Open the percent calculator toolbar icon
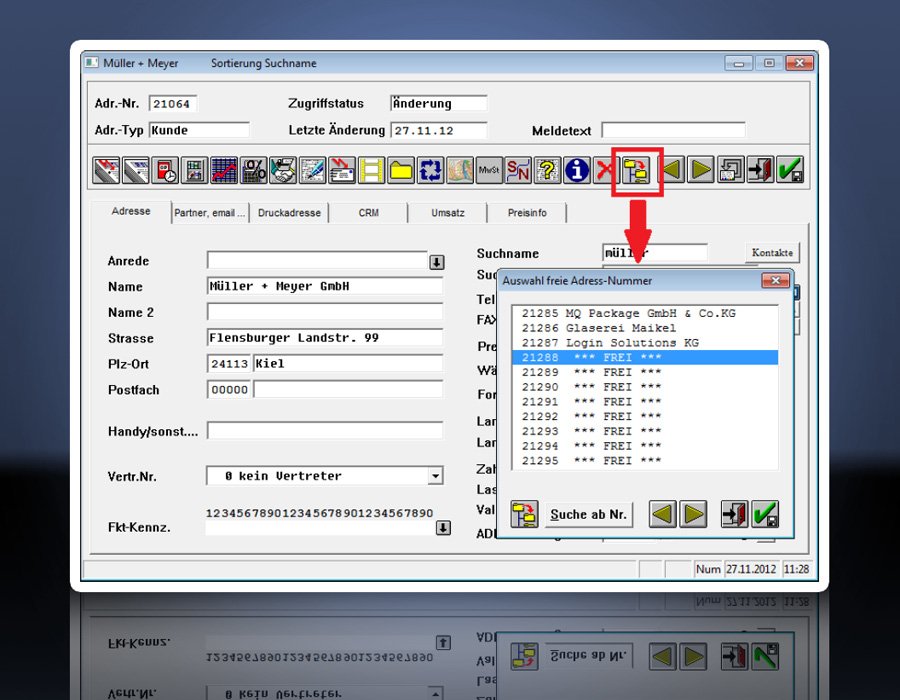The height and width of the screenshot is (700, 900). pyautogui.click(x=253, y=170)
